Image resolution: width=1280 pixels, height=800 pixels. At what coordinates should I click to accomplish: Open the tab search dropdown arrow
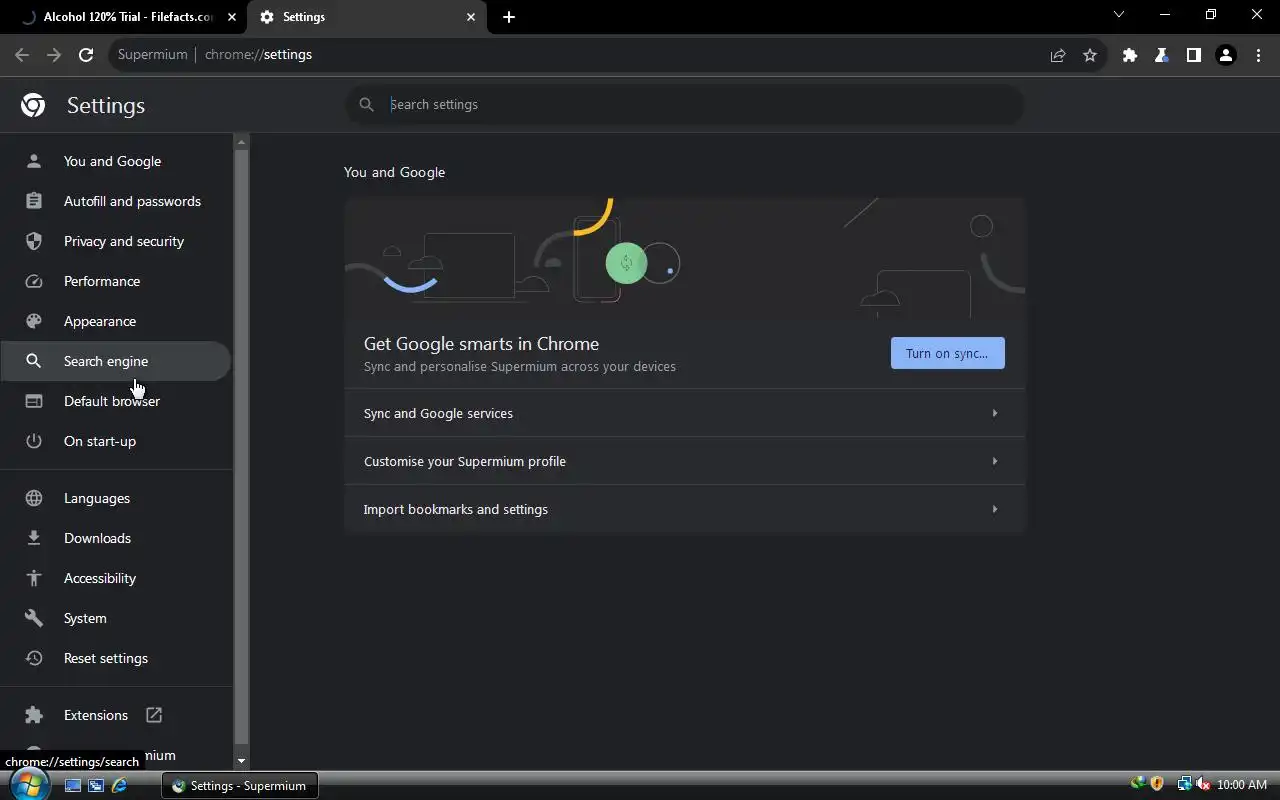coord(1119,15)
